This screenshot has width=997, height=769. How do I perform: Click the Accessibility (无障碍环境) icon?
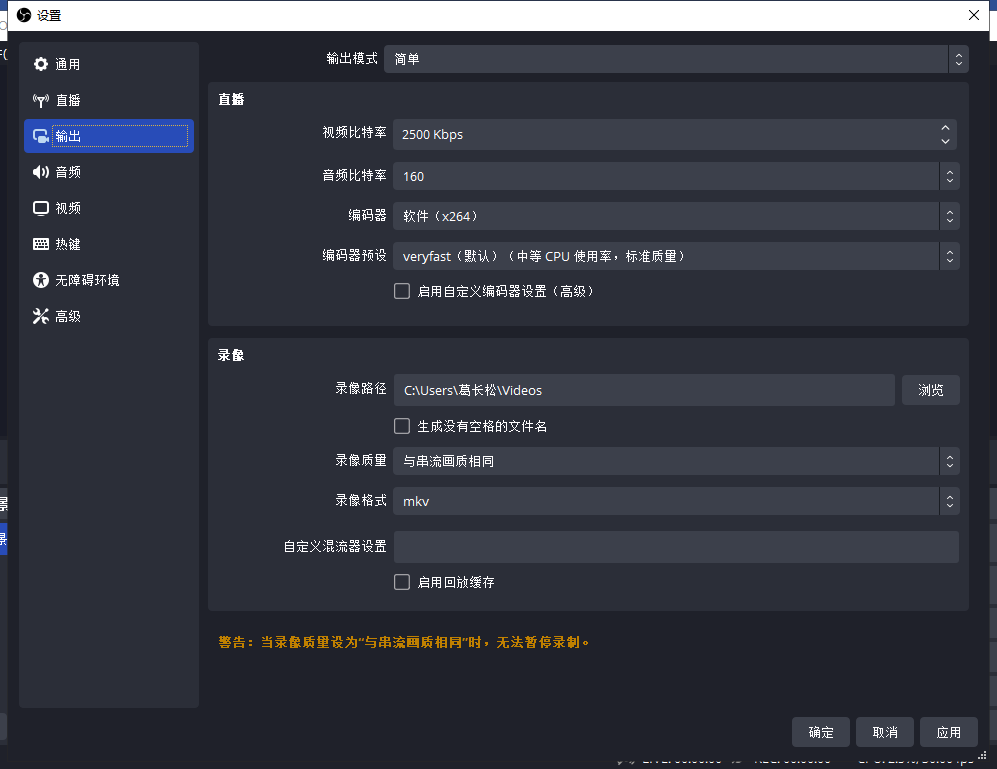click(41, 280)
